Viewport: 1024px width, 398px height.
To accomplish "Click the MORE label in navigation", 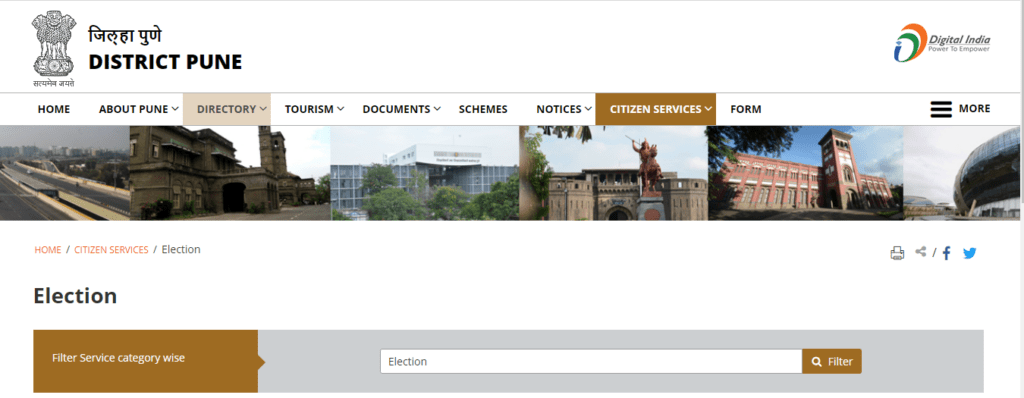I will [974, 108].
